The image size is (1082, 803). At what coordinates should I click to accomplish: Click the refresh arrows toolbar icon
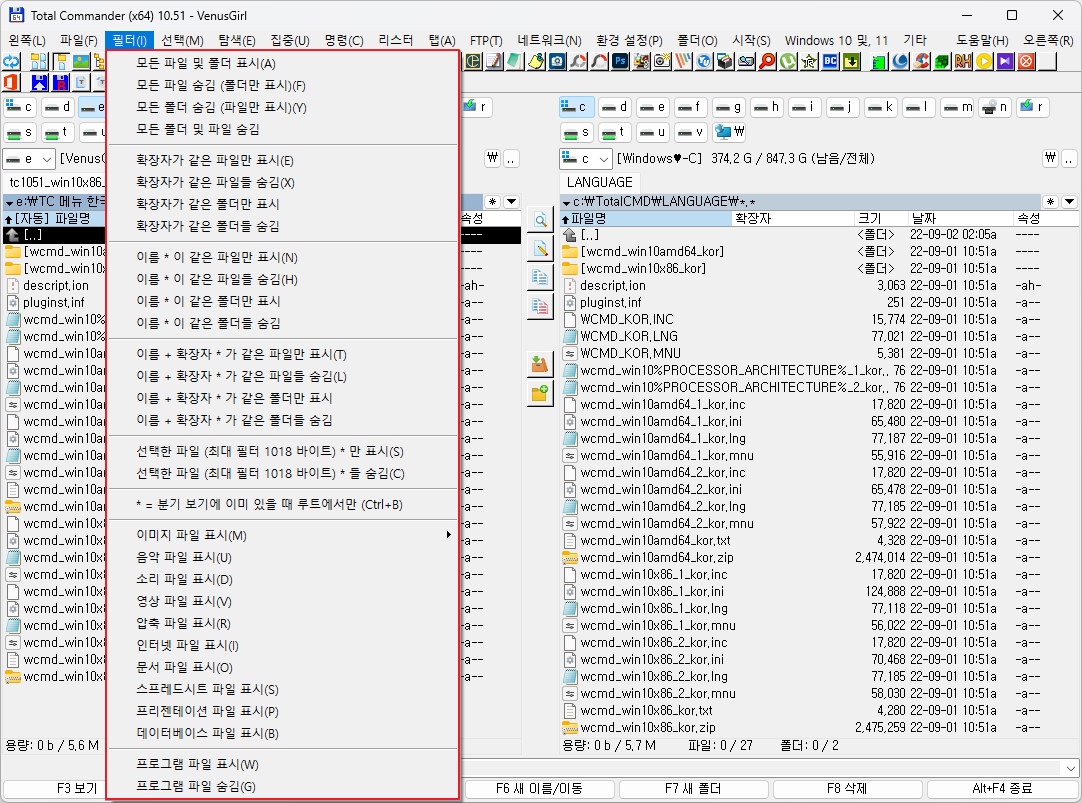pyautogui.click(x=12, y=61)
